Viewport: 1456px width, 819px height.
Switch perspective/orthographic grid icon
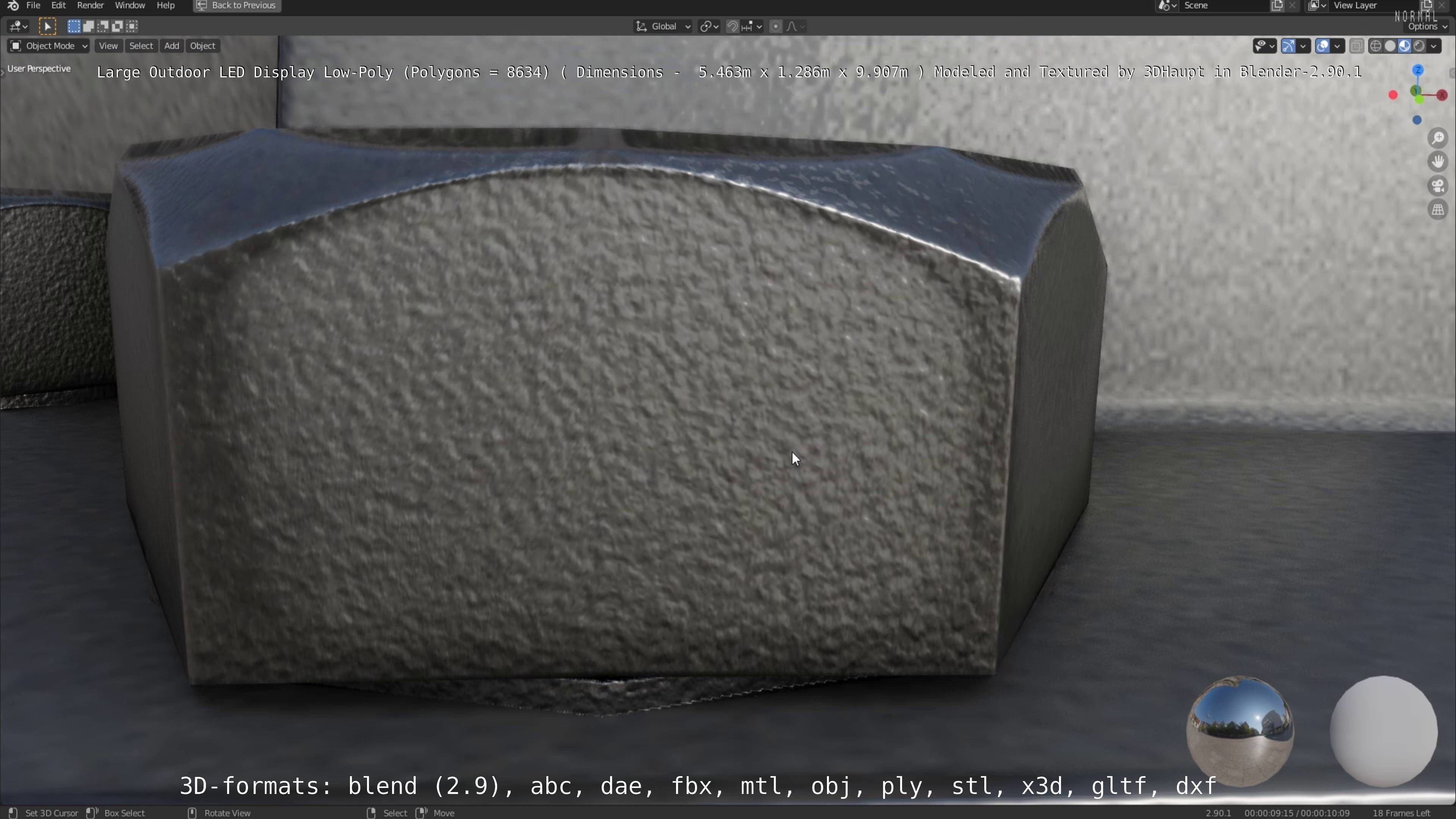[1438, 210]
